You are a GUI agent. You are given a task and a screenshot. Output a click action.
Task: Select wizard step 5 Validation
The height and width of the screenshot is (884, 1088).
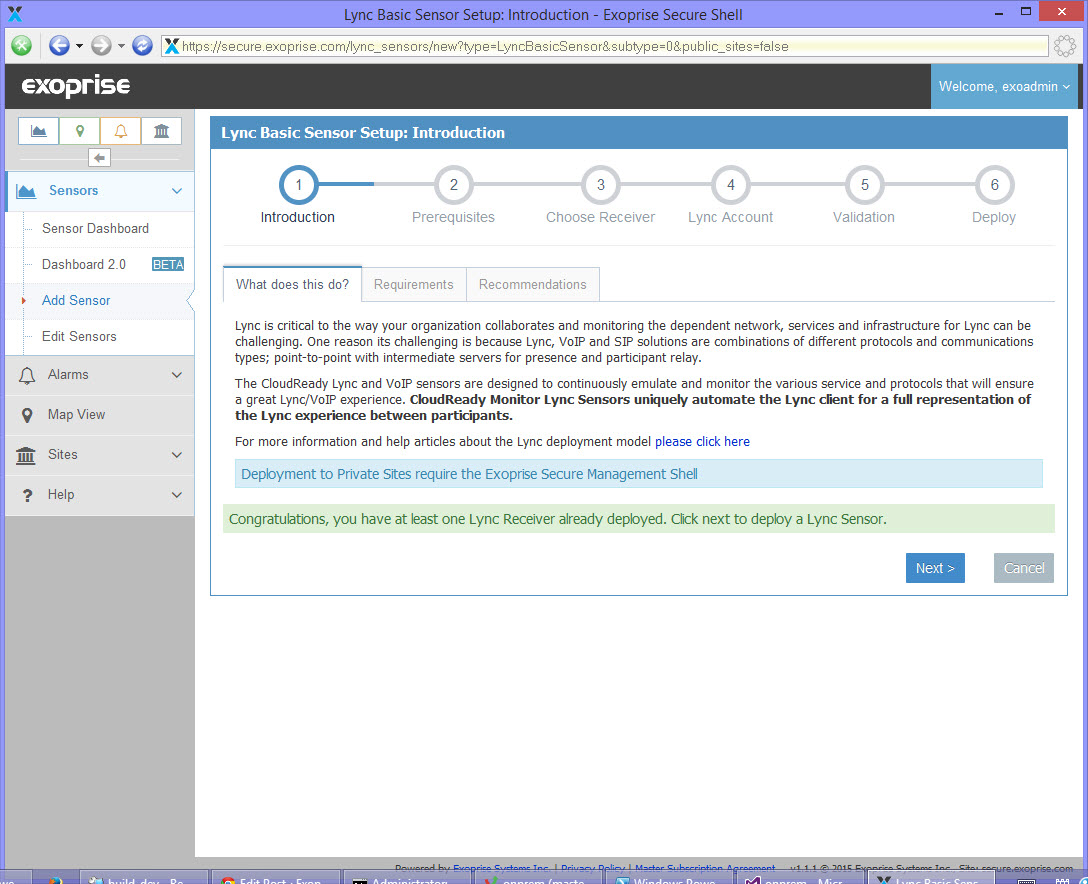click(865, 185)
